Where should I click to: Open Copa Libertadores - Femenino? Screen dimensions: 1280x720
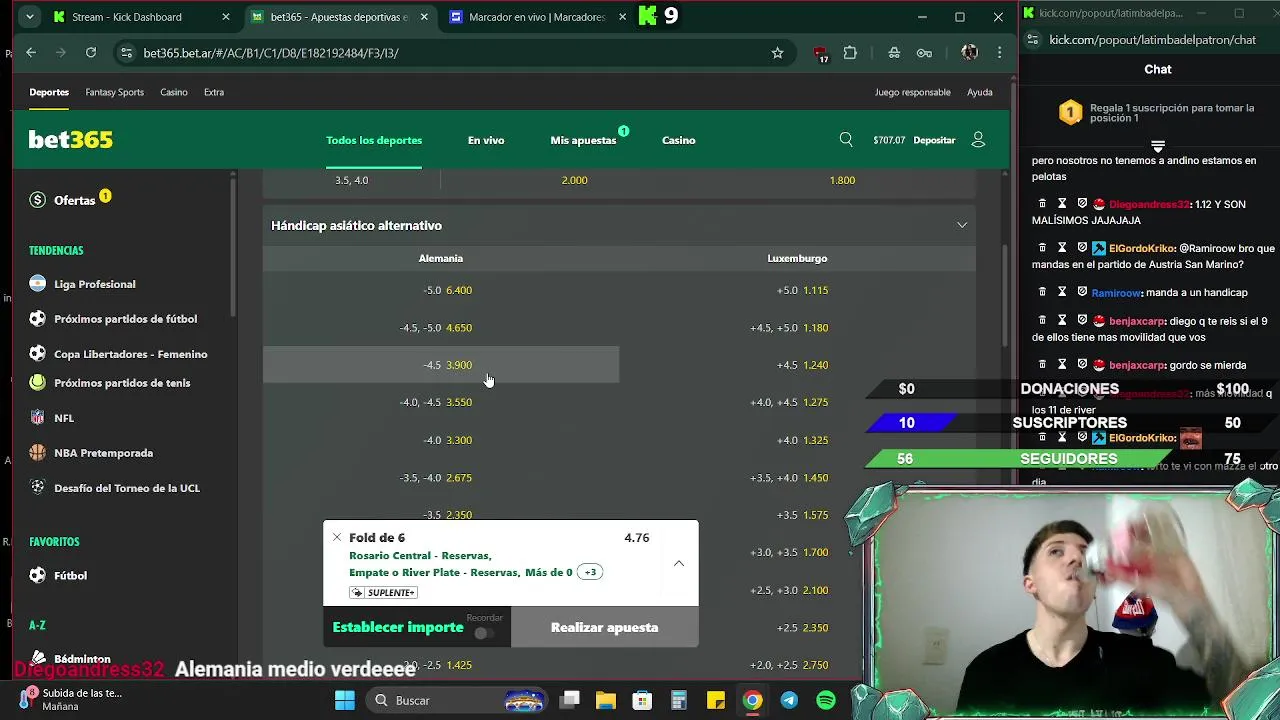tap(130, 354)
